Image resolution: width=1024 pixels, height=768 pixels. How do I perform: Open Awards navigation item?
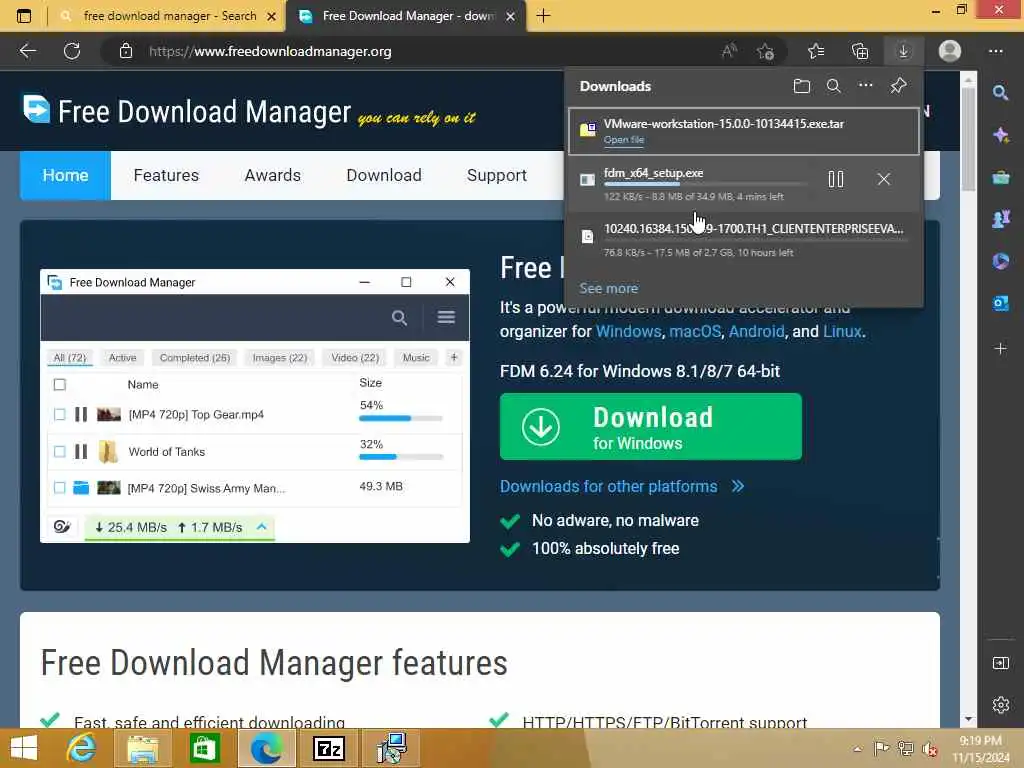tap(272, 175)
